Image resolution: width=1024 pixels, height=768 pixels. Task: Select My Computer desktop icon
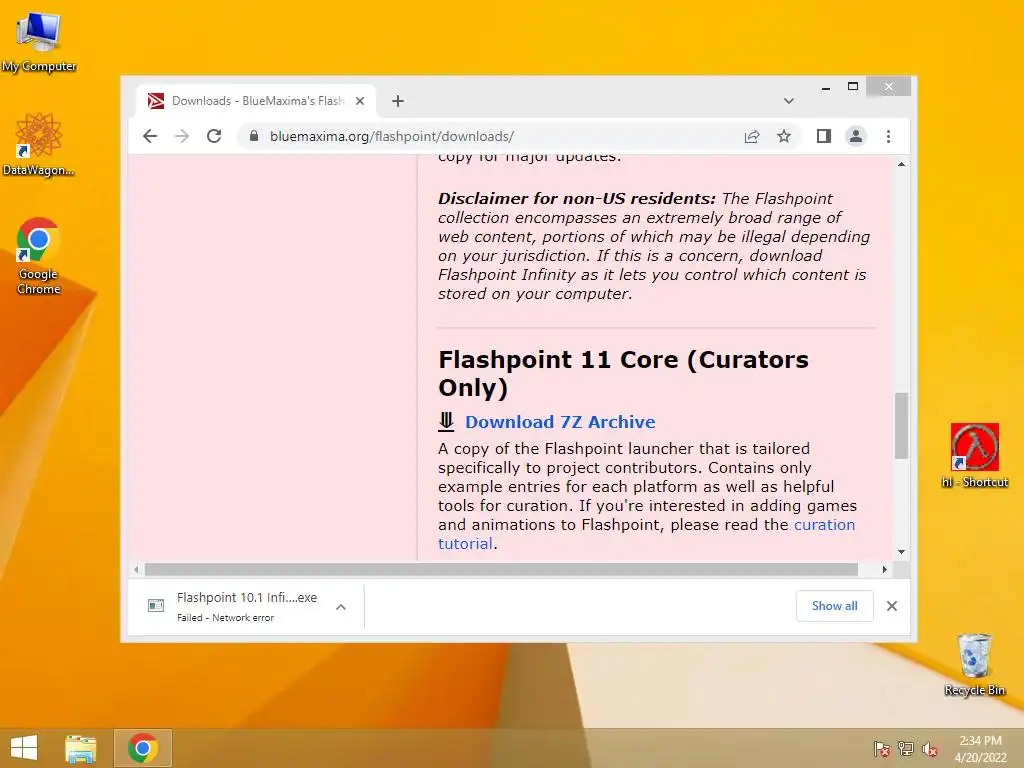pos(39,43)
